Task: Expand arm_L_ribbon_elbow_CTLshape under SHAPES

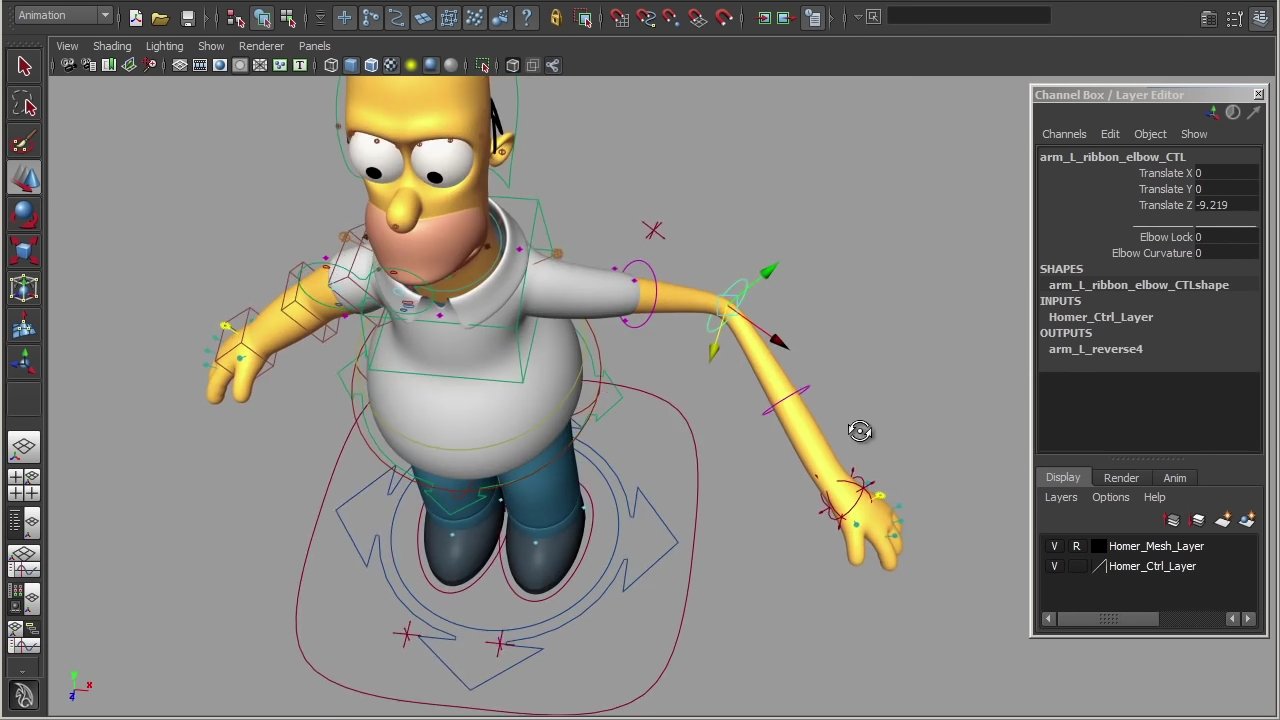Action: (x=1138, y=285)
